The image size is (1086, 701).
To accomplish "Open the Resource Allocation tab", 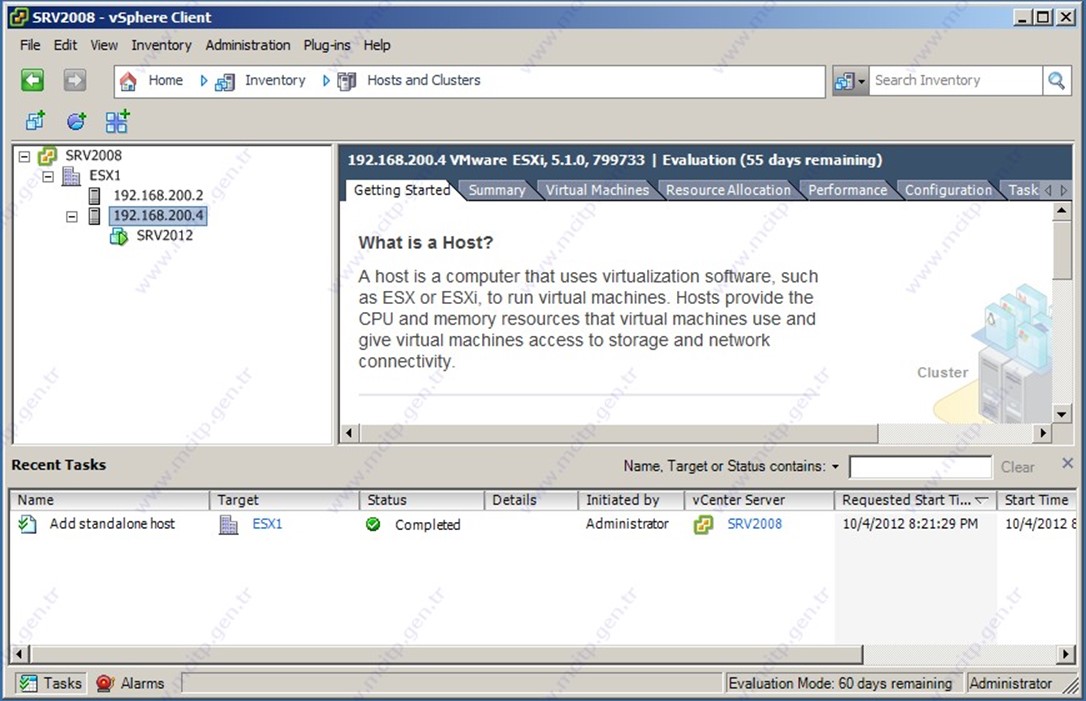I will pyautogui.click(x=728, y=190).
